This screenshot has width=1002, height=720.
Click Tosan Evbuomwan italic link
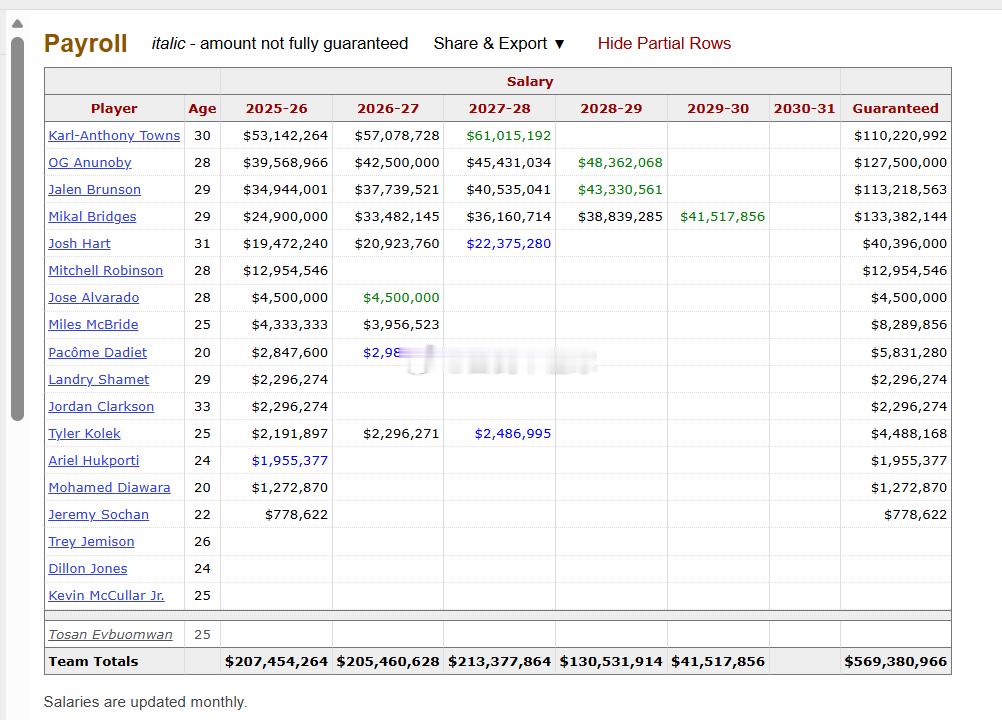tap(110, 634)
